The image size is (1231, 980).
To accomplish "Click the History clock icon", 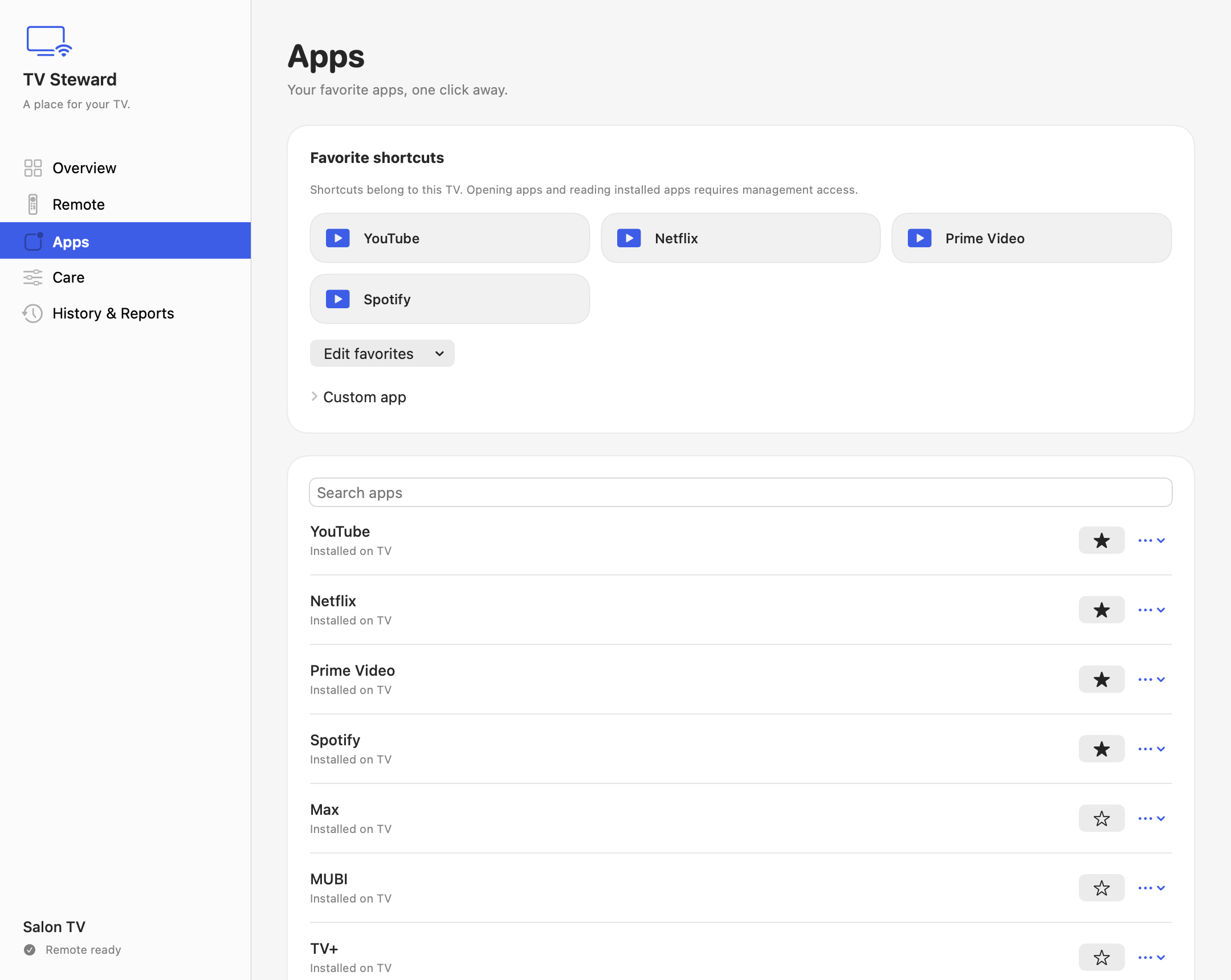I will (x=33, y=313).
